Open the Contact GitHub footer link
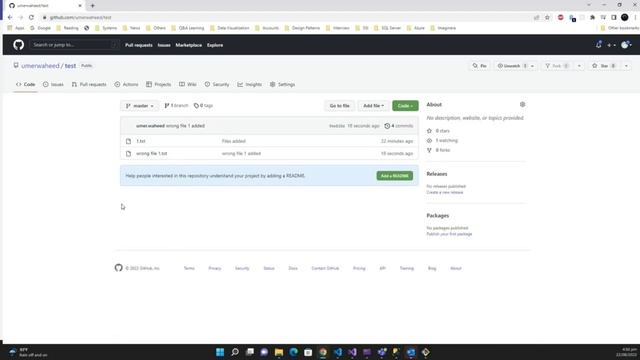This screenshot has height=360, width=640. (x=325, y=269)
